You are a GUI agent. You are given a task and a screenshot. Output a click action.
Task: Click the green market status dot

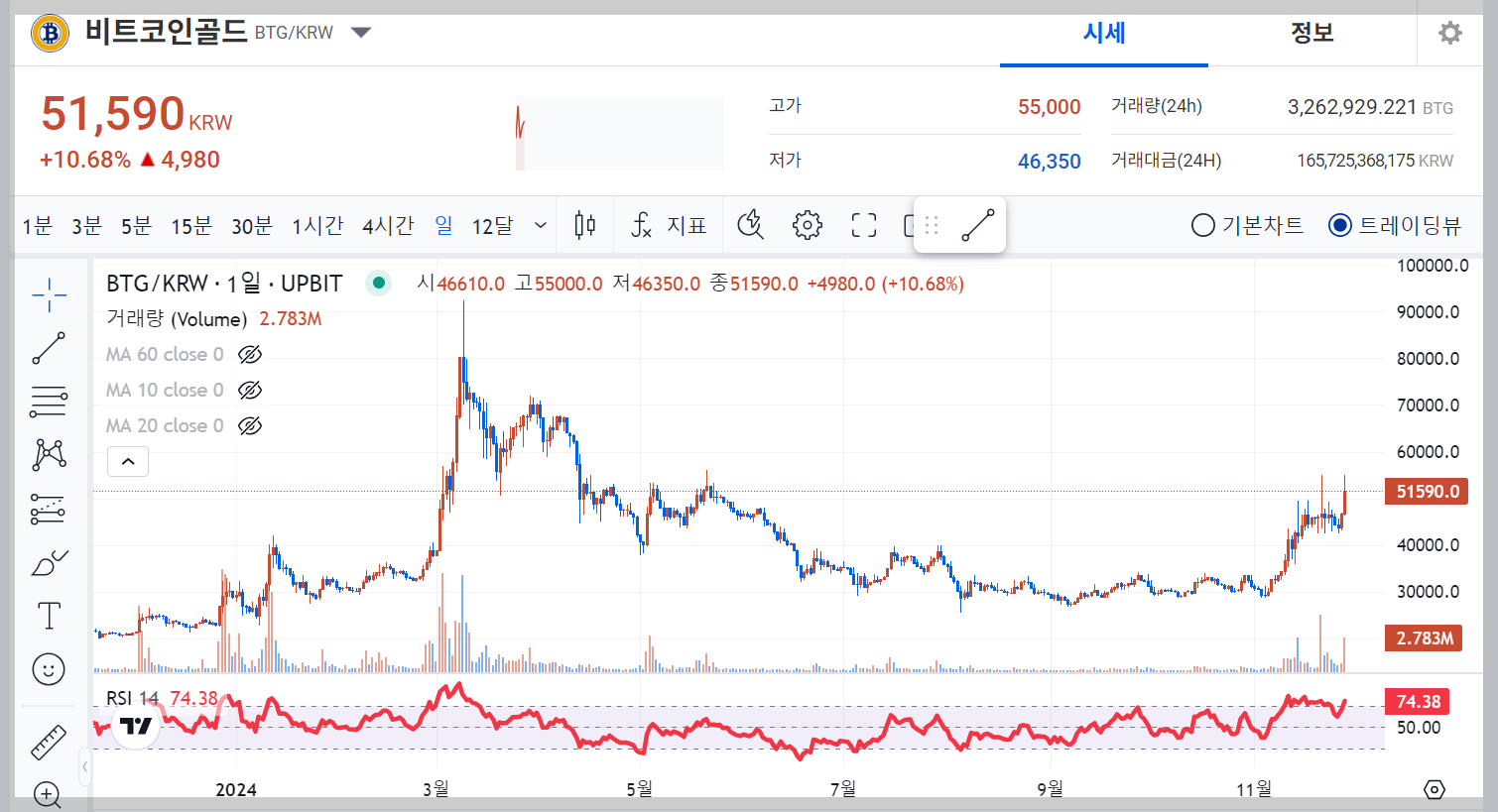pos(378,284)
